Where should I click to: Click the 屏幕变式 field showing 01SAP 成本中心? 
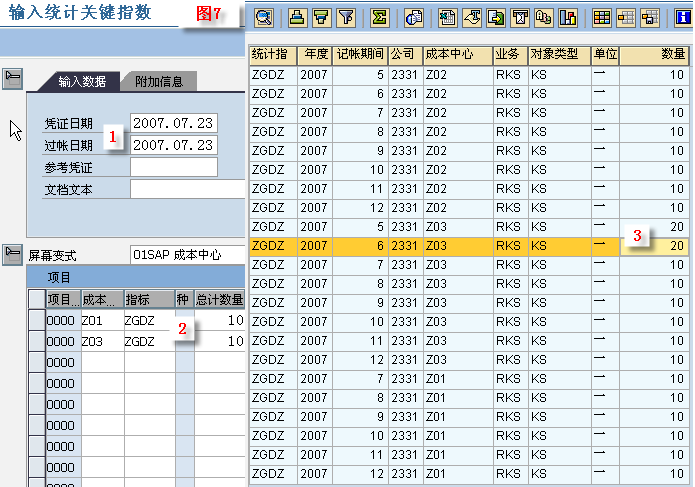point(187,255)
